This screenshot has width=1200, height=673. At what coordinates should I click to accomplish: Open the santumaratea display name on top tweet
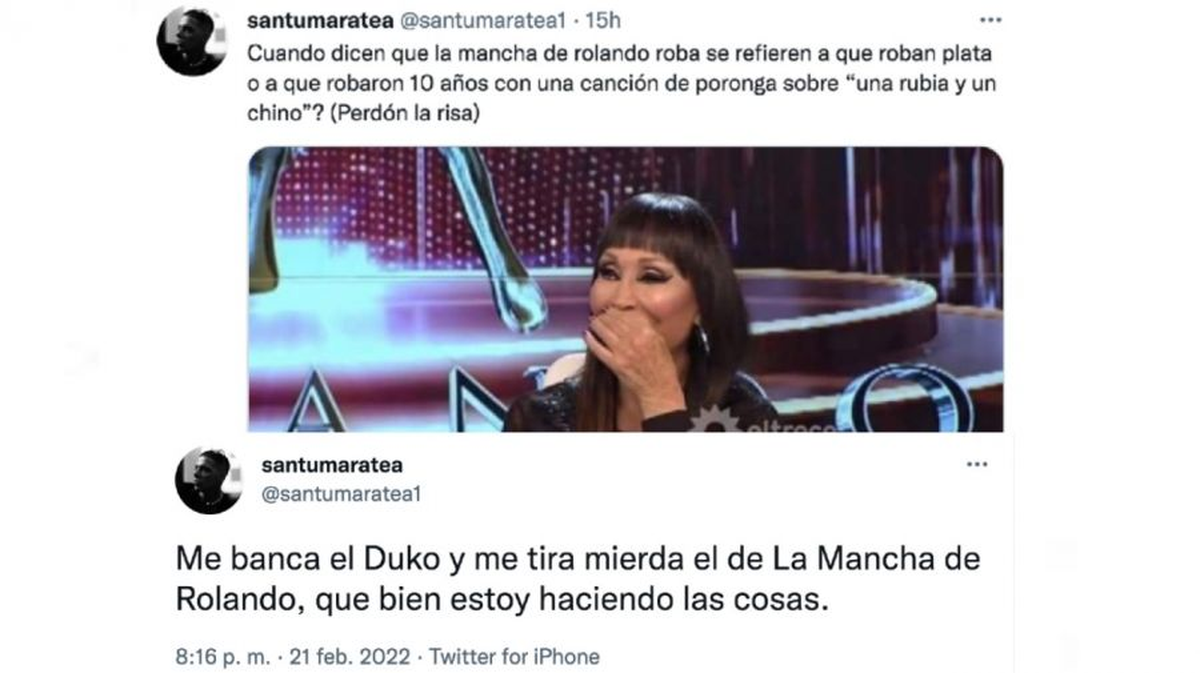pos(317,19)
